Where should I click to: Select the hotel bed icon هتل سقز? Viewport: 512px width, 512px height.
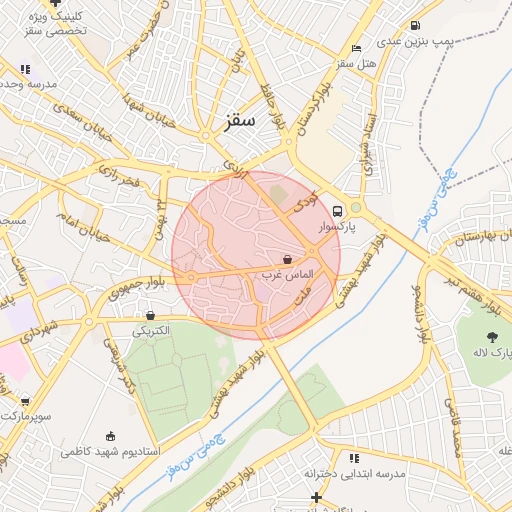[356, 49]
